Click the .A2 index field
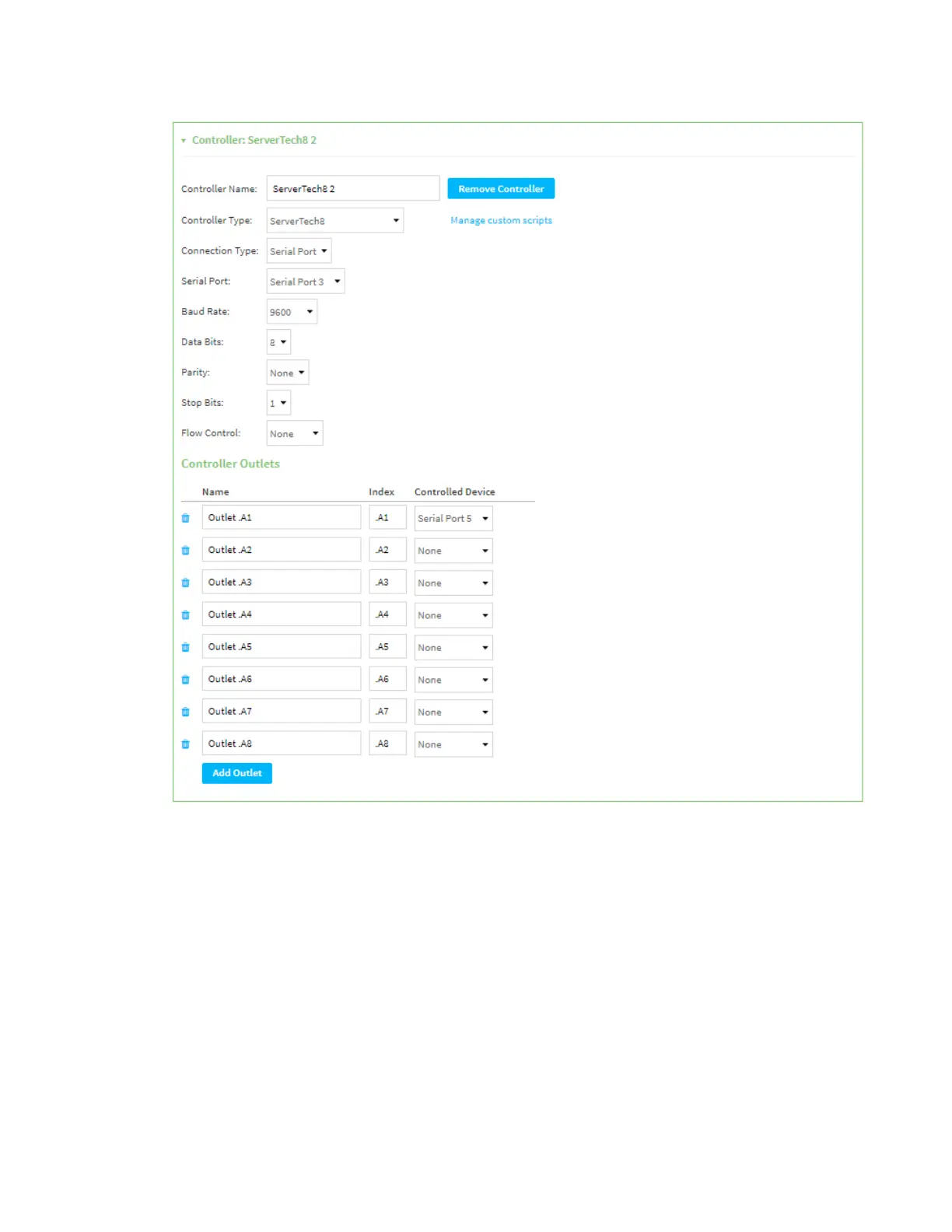This screenshot has height=1232, width=952. 387,550
